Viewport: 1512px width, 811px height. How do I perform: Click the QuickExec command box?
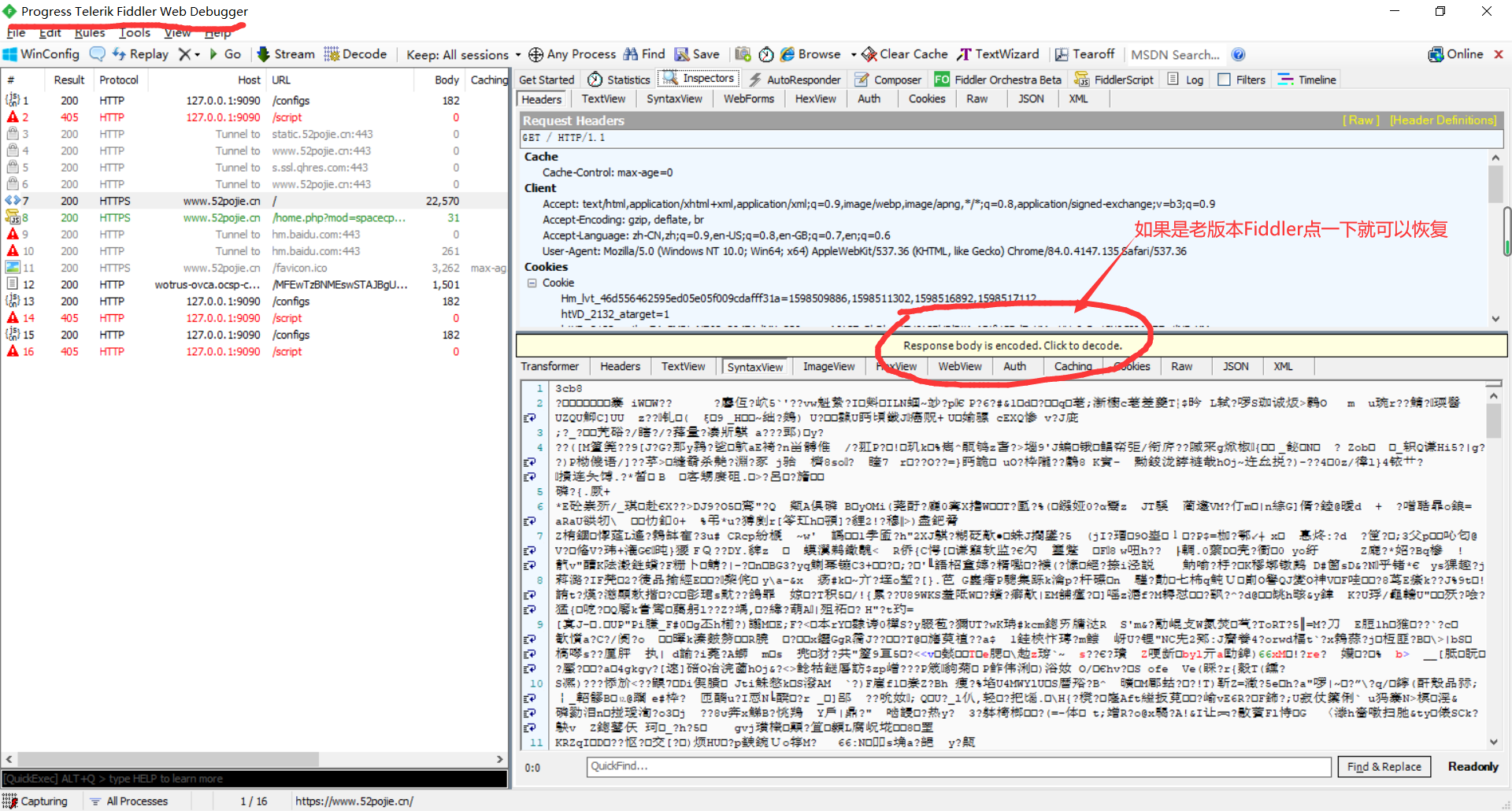click(x=254, y=779)
